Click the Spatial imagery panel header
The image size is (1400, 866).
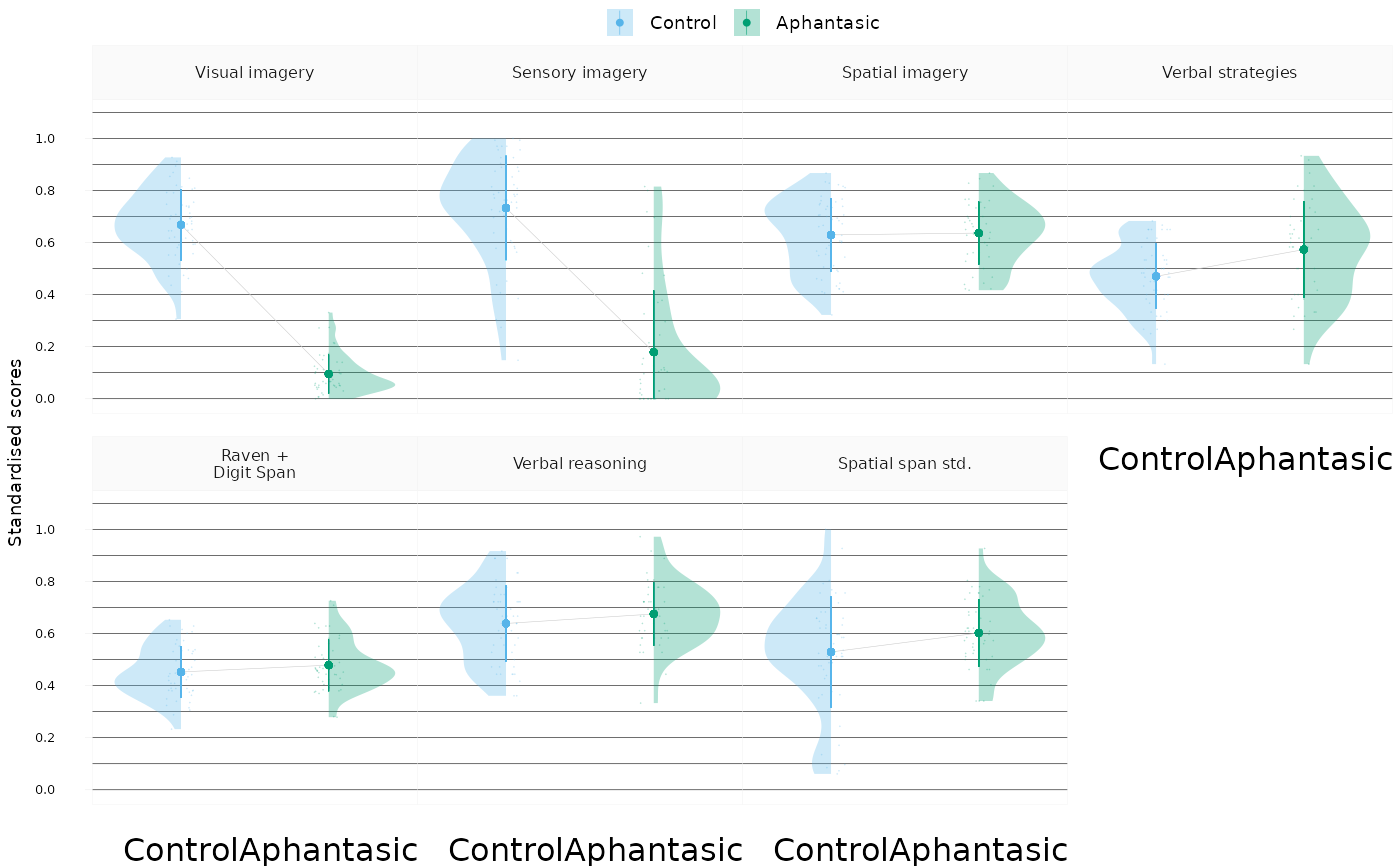point(904,72)
